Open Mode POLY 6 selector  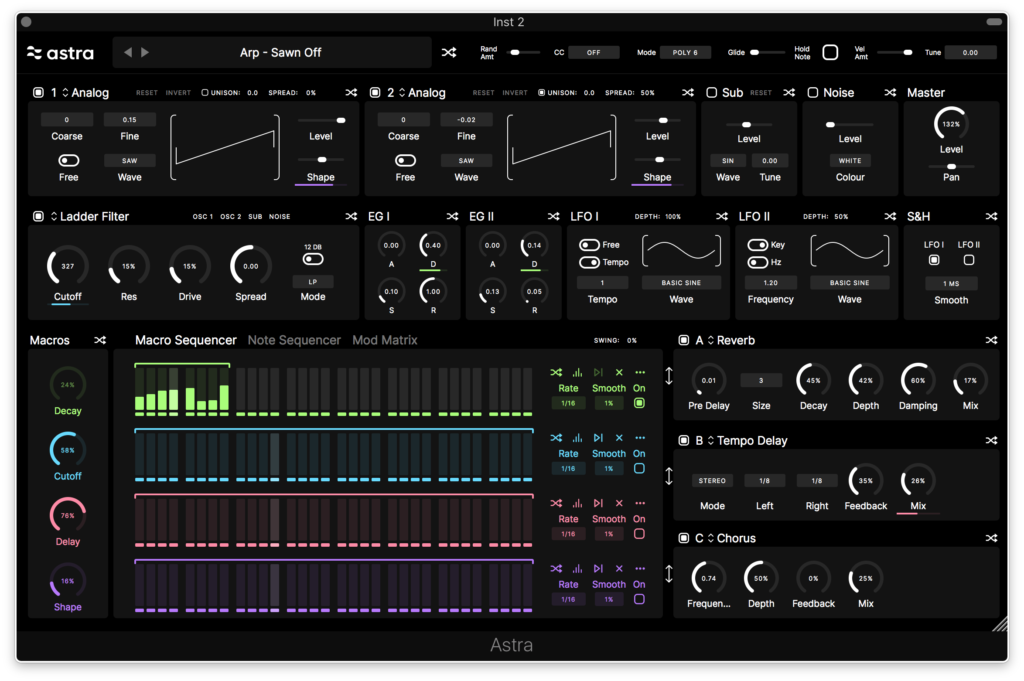click(685, 52)
